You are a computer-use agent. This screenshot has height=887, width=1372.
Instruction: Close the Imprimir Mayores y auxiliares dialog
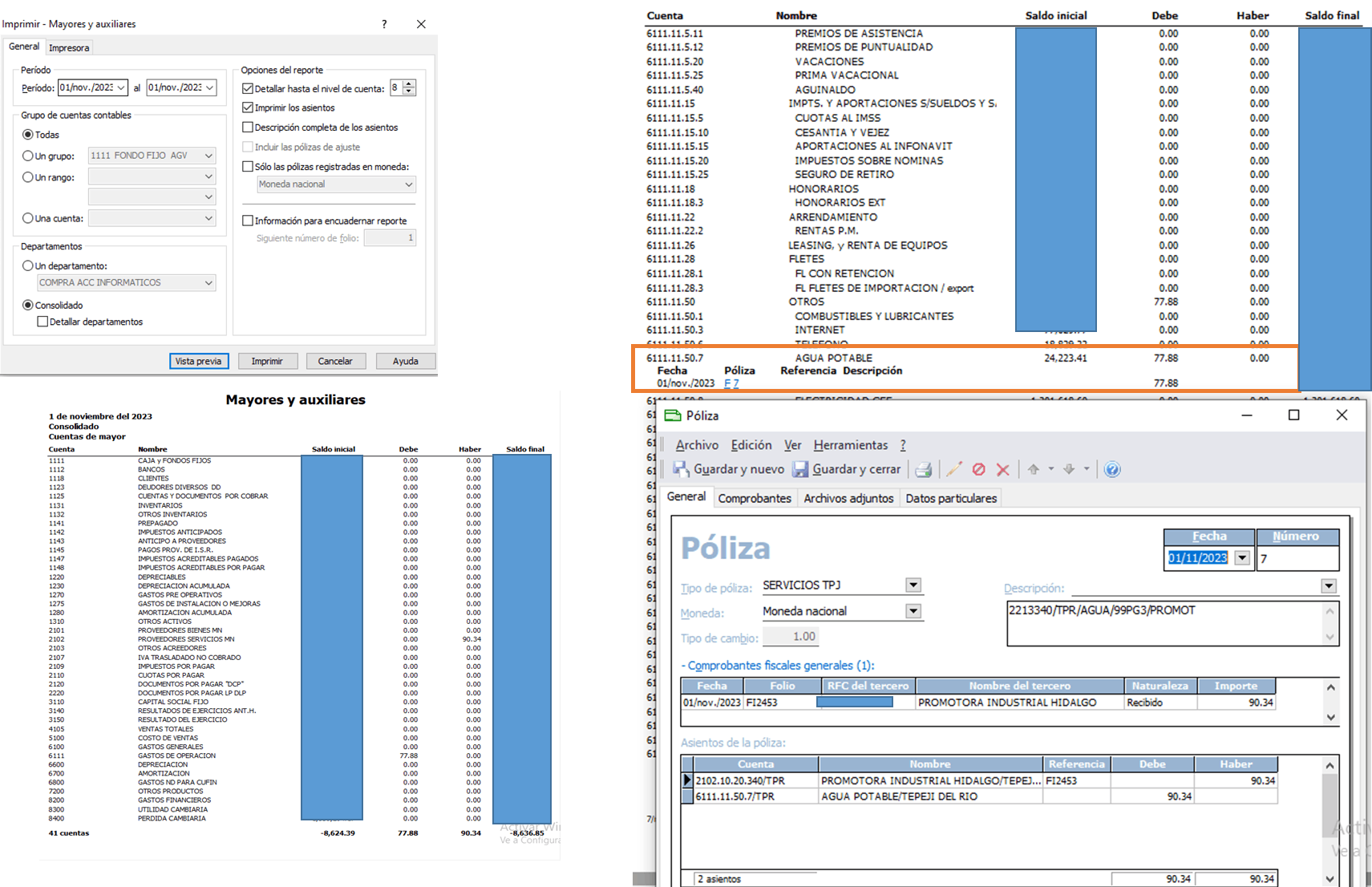[421, 24]
